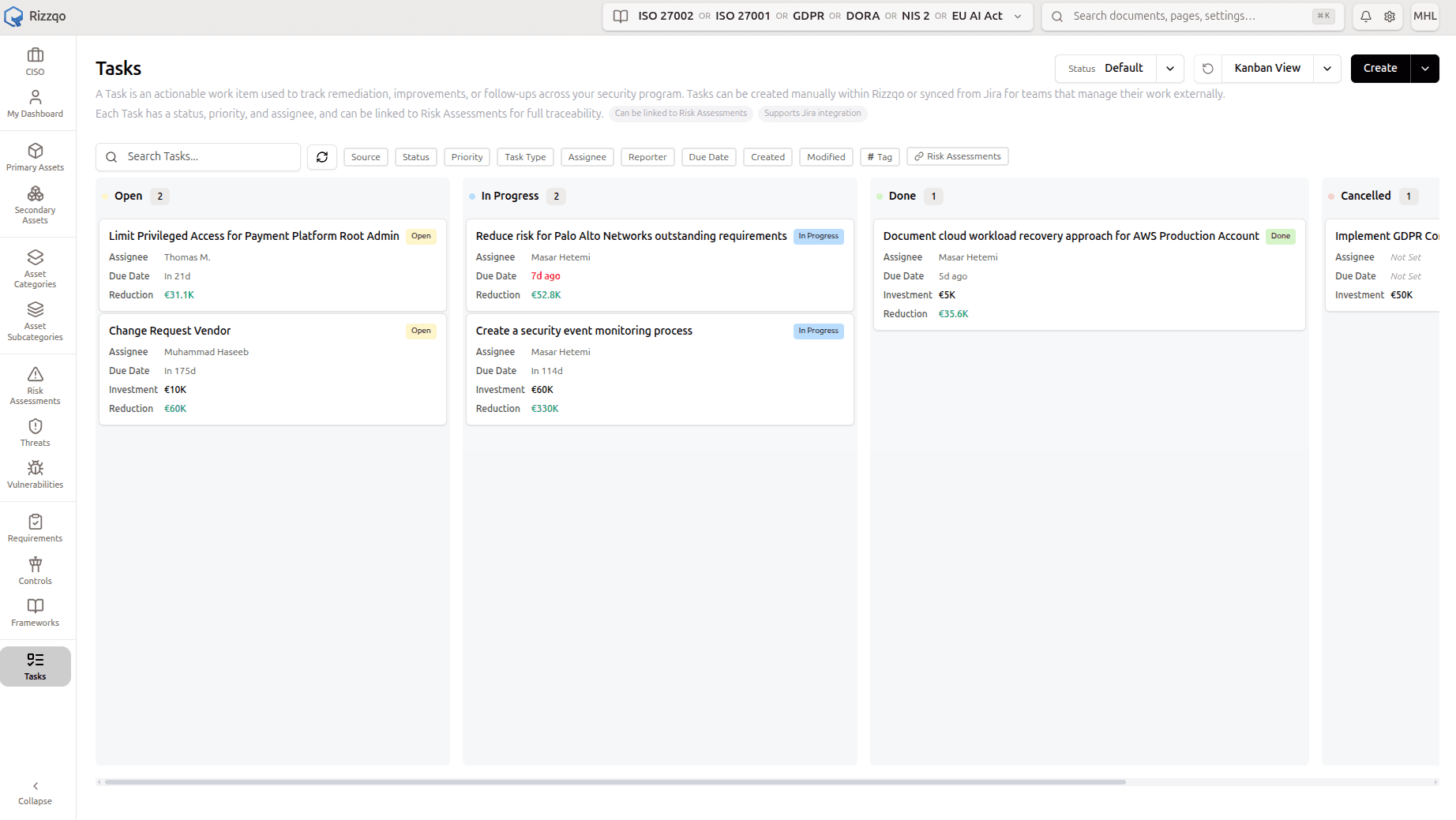Screen dimensions: 1456x820
Task: Open Requirements clipboard icon
Action: [36, 522]
